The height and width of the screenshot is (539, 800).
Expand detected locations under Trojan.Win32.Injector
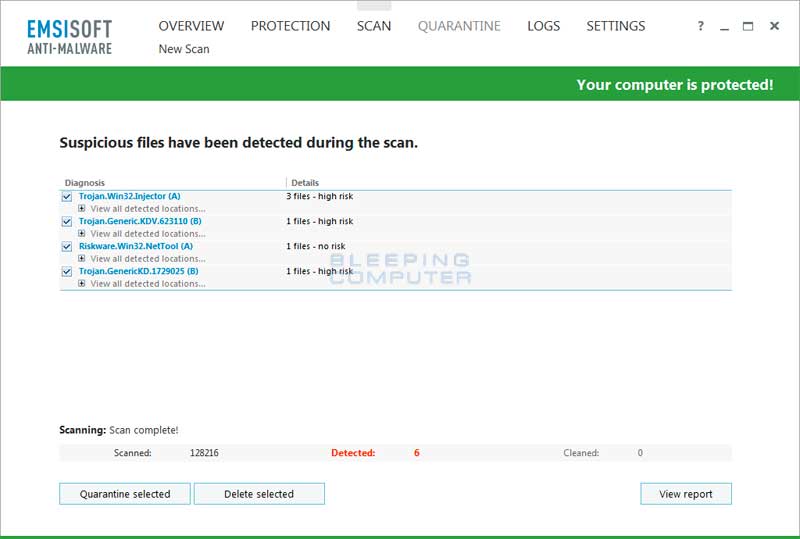82,208
